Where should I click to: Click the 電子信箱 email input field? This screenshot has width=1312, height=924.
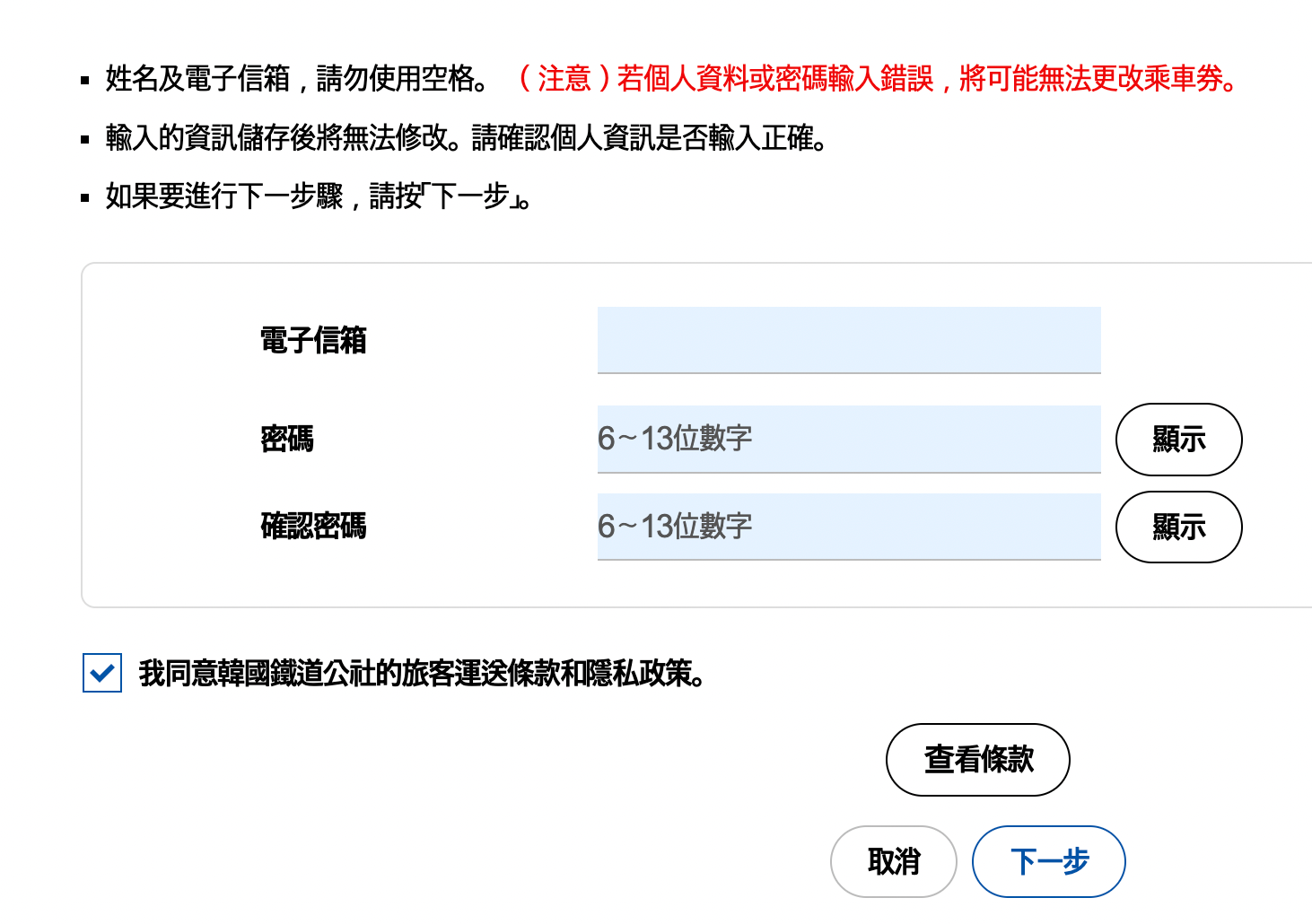848,340
